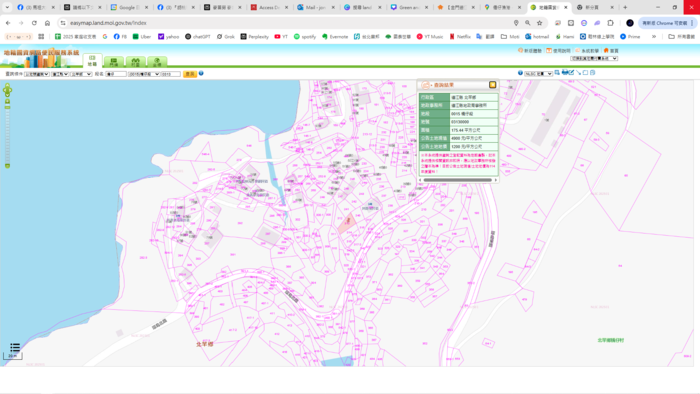Screen dimensions: 700x394
Task: Click the edit pencil icon in map toolbar
Action: pyautogui.click(x=571, y=72)
